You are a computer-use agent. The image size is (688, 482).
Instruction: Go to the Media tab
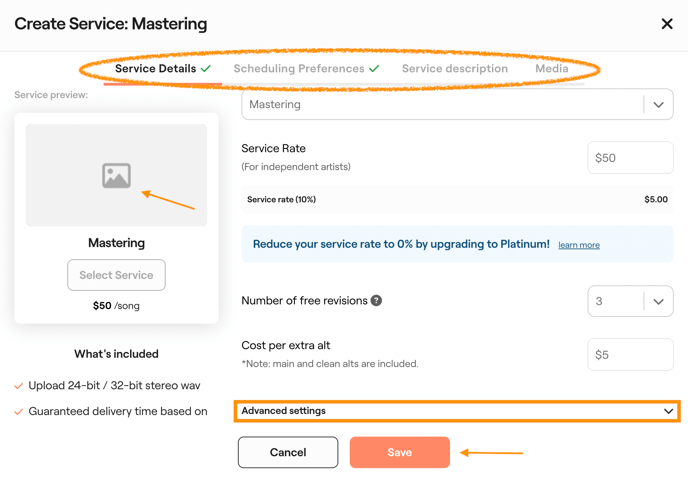pyautogui.click(x=552, y=69)
